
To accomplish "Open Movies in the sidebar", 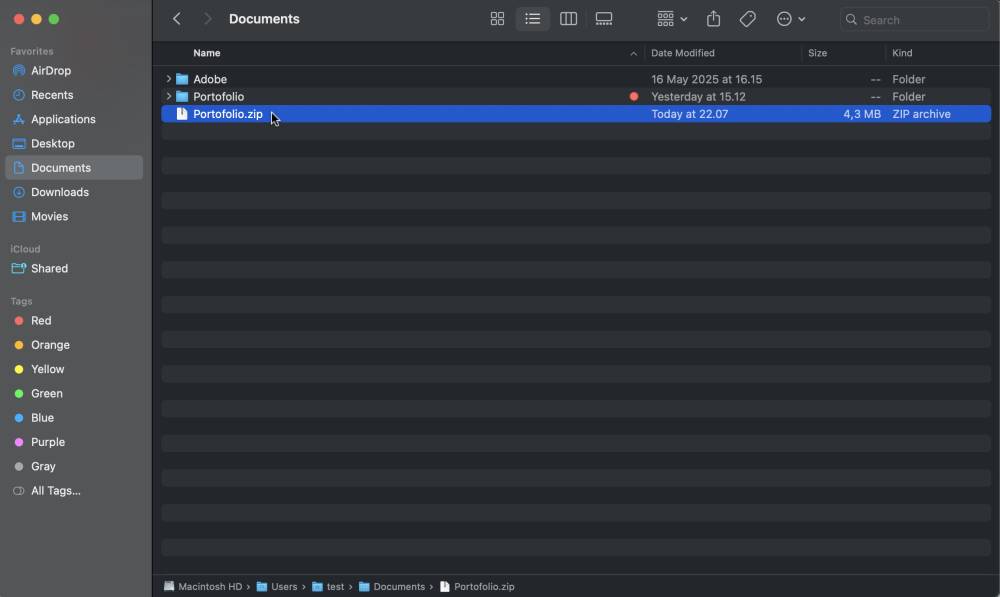I will (74, 216).
